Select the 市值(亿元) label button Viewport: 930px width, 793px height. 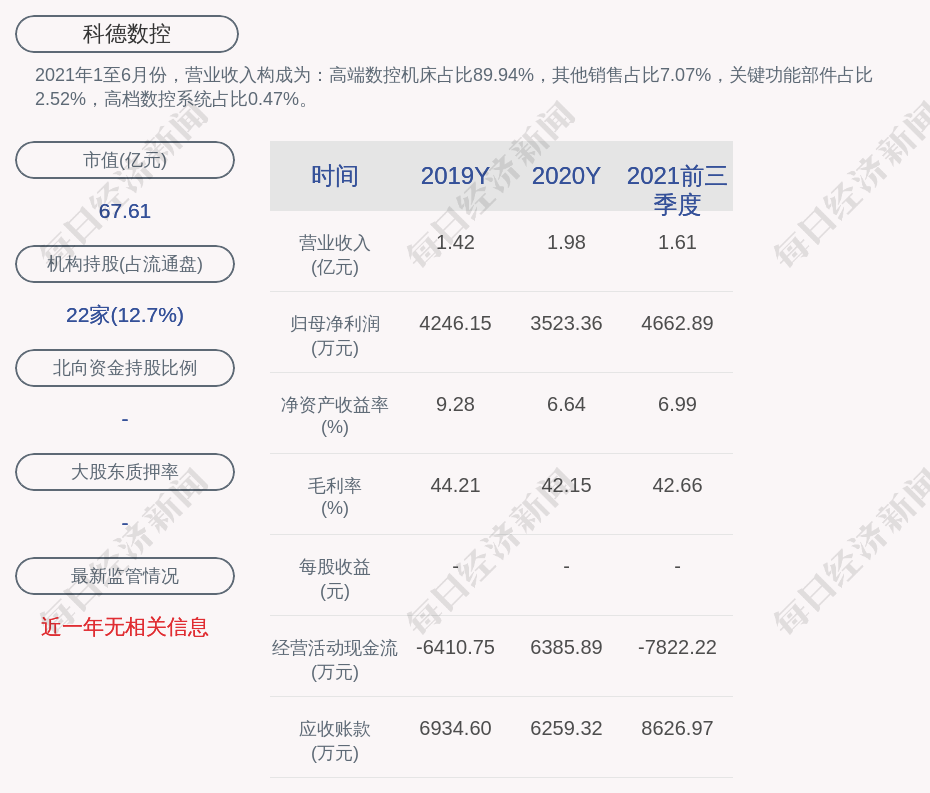[x=125, y=160]
